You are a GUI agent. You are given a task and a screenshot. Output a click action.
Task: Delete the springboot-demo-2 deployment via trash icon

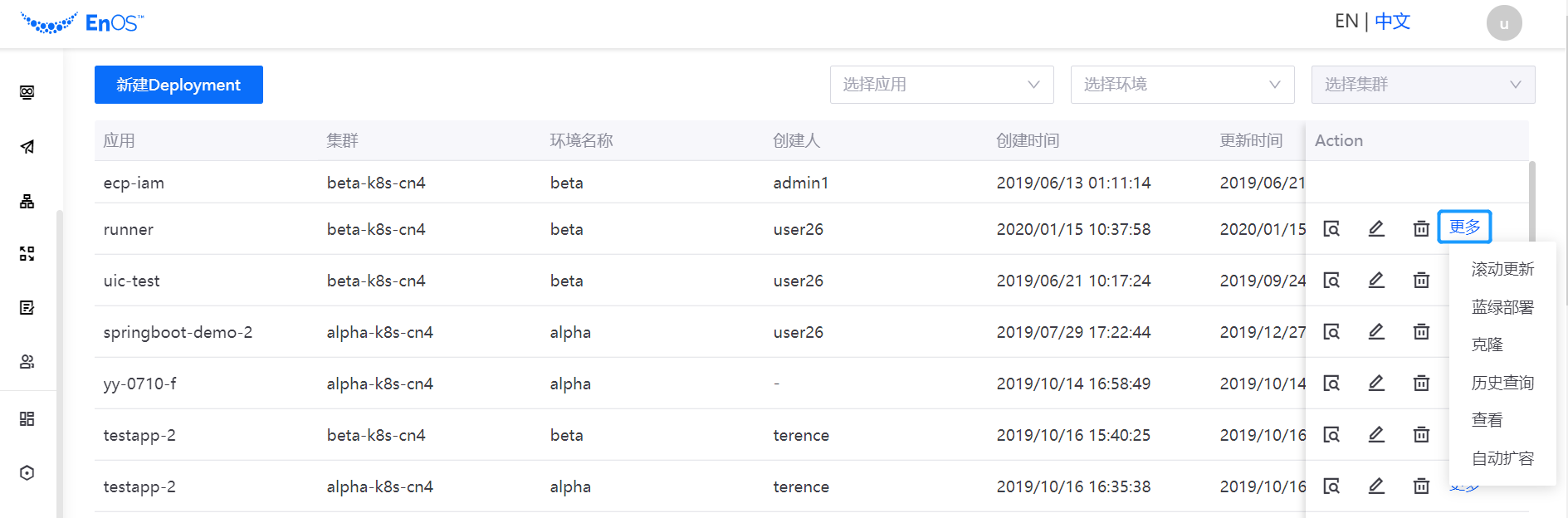pyautogui.click(x=1421, y=331)
